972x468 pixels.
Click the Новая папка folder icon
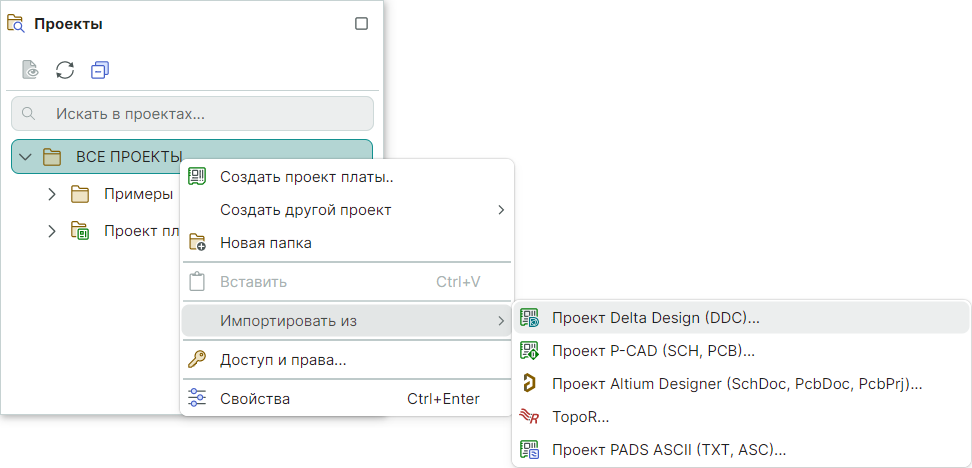197,243
